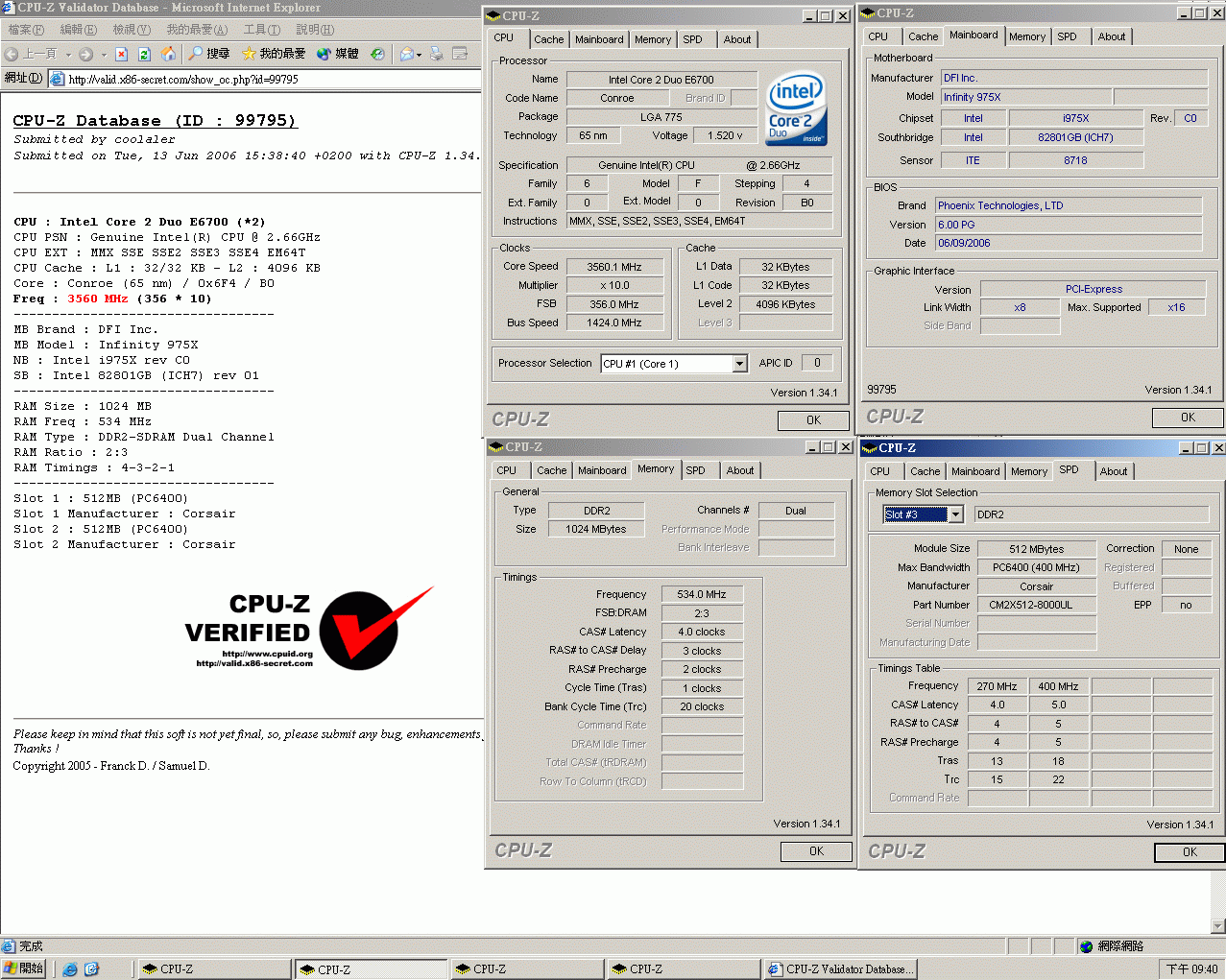This screenshot has width=1226, height=980.
Task: Show browsing History with the clock-arrow icon
Action: click(377, 54)
